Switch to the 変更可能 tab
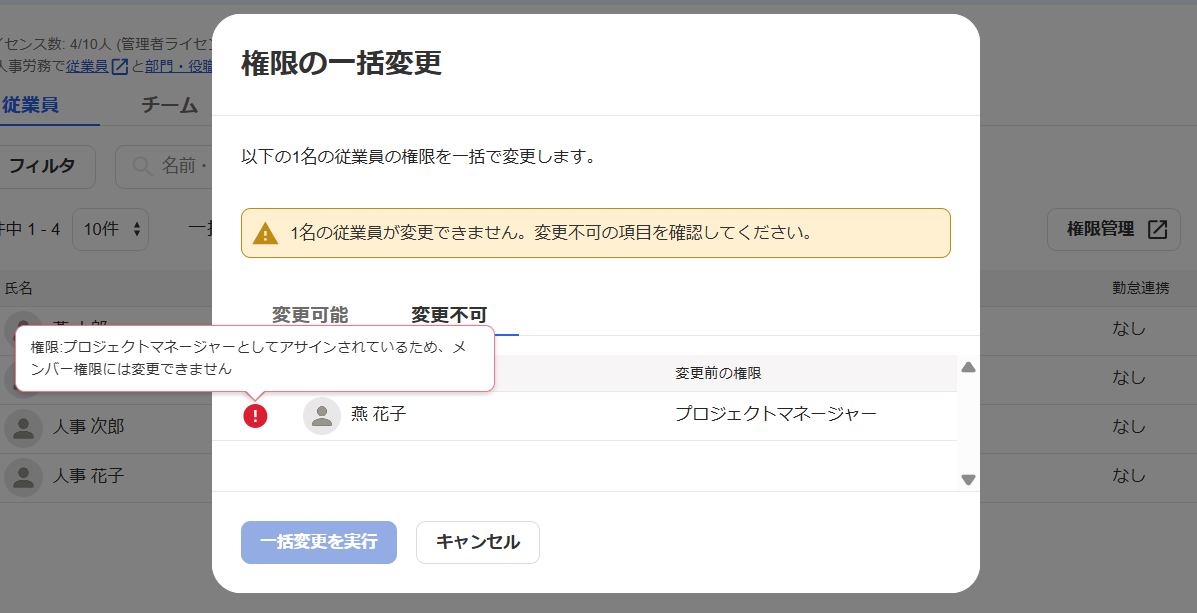The width and height of the screenshot is (1197, 613). [x=310, y=315]
